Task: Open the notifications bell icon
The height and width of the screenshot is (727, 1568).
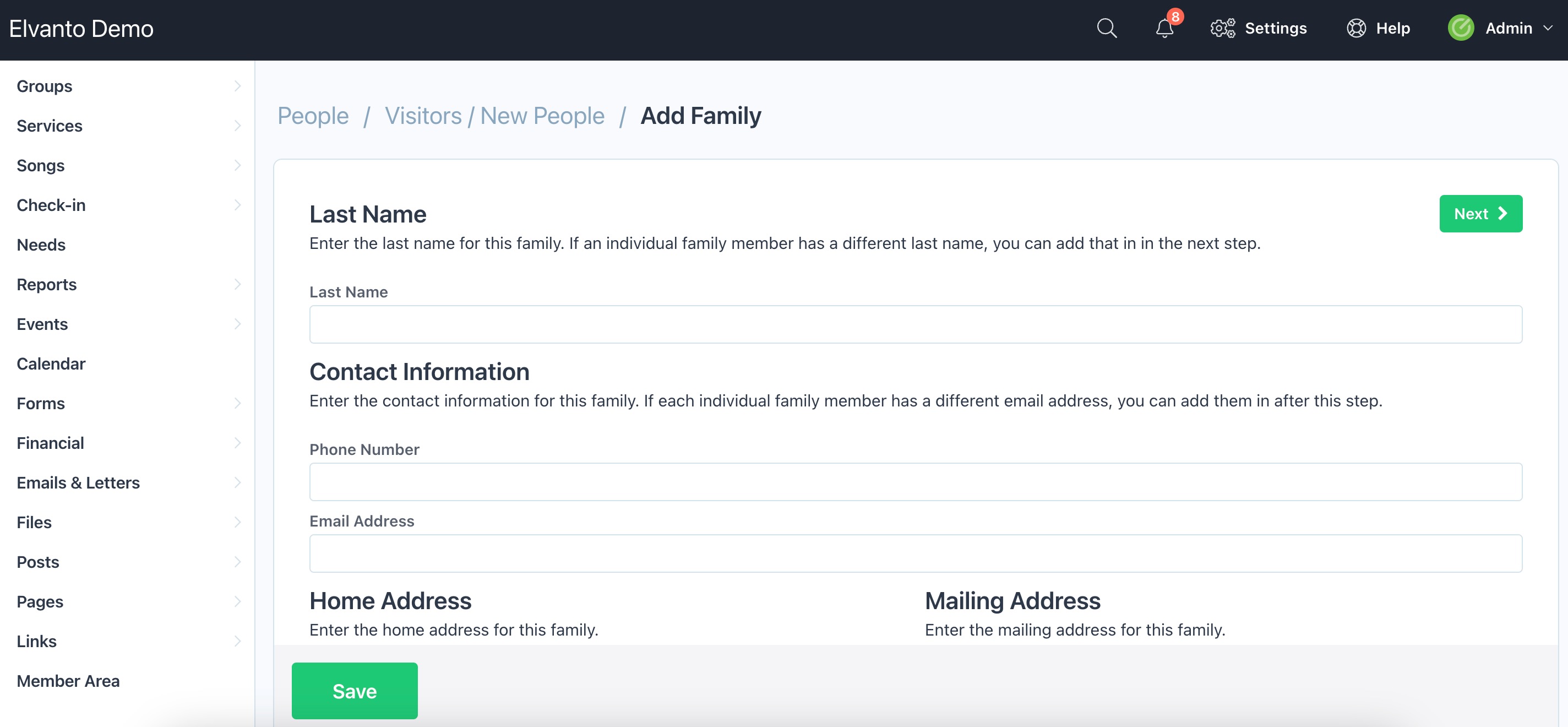Action: point(1163,29)
